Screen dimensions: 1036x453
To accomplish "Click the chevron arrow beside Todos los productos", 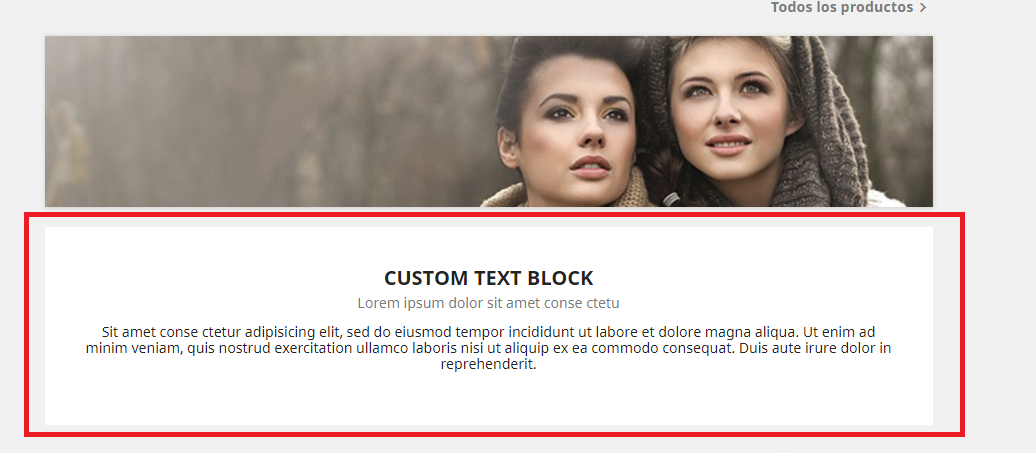I will tap(923, 8).
